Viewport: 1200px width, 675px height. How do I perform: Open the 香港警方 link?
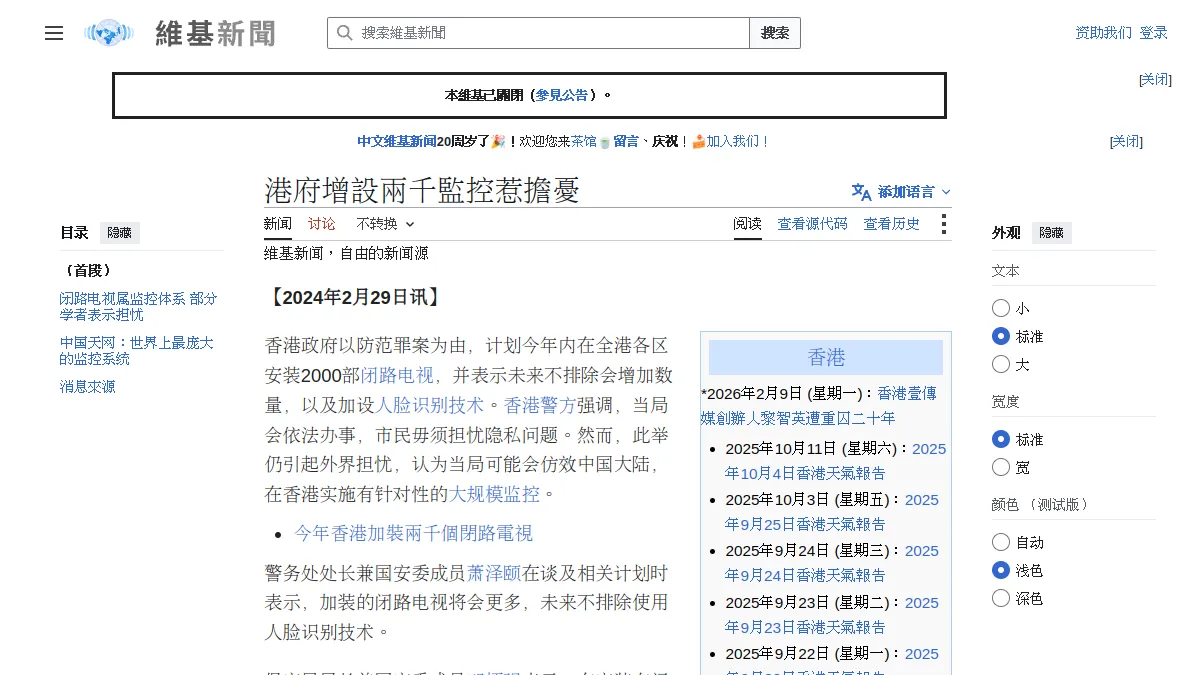[540, 406]
